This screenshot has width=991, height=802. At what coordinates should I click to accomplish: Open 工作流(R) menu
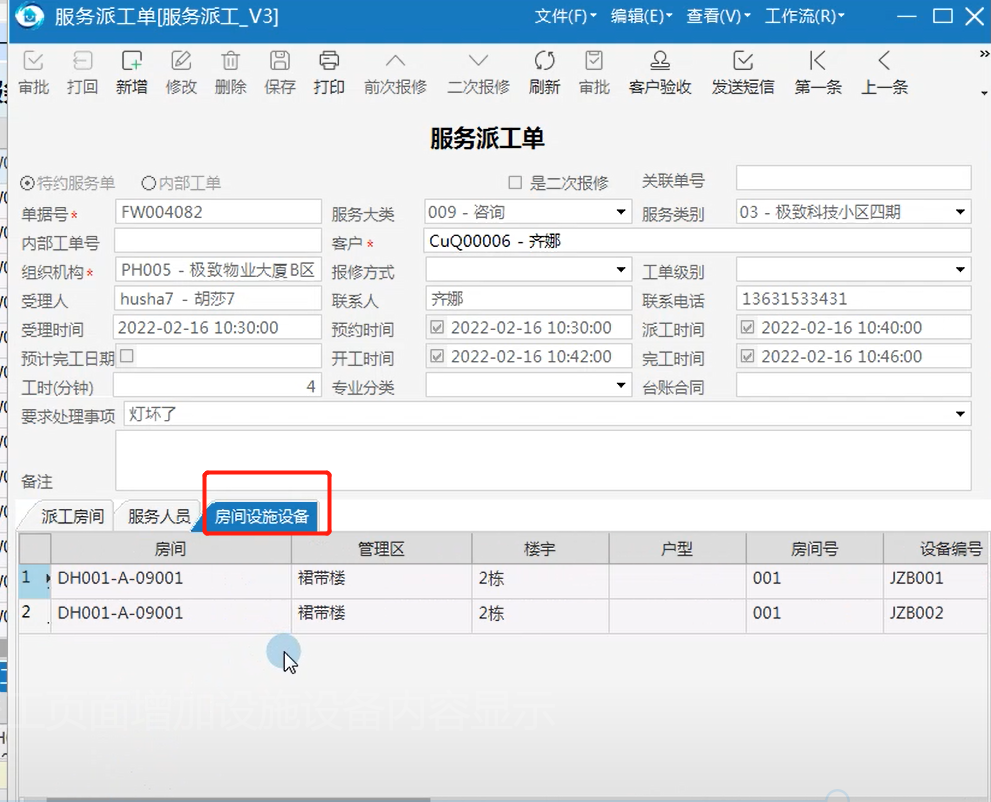(x=804, y=16)
